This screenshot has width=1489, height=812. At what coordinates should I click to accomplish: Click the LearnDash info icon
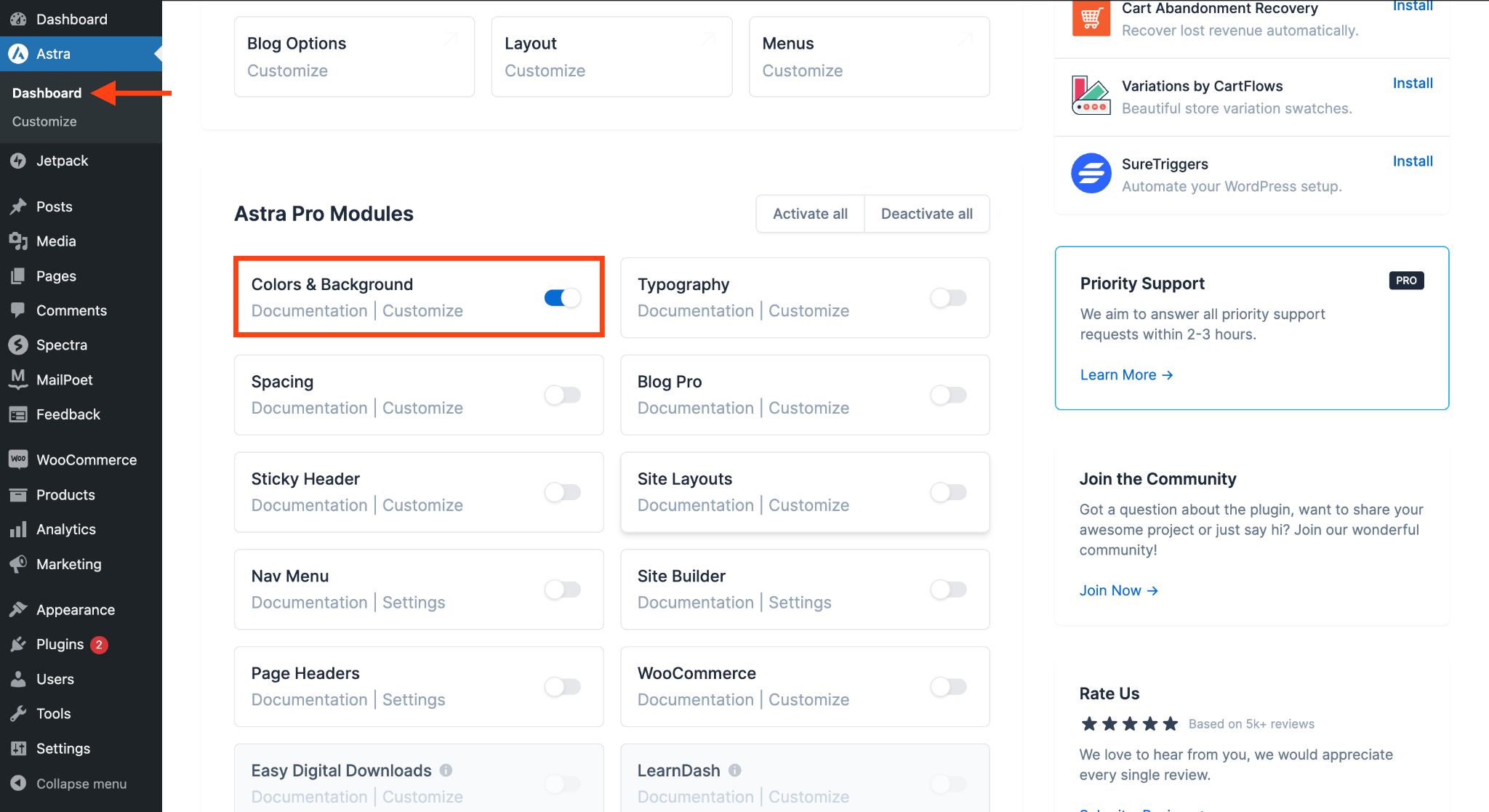tap(735, 770)
